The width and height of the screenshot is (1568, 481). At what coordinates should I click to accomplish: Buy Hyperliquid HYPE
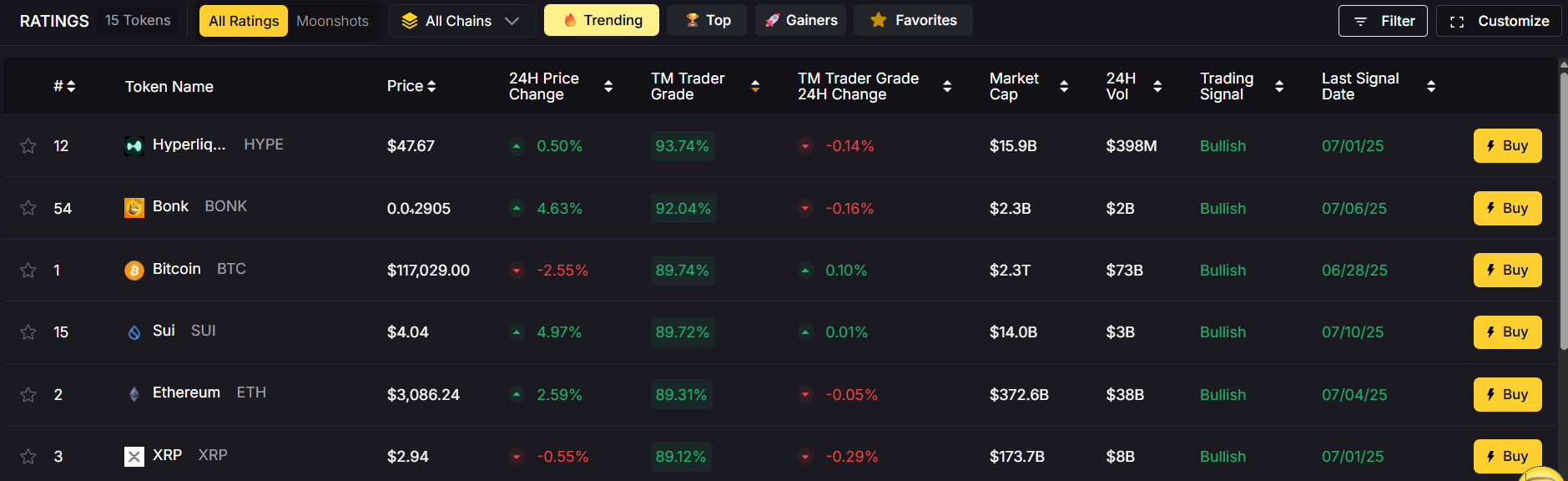click(x=1507, y=145)
